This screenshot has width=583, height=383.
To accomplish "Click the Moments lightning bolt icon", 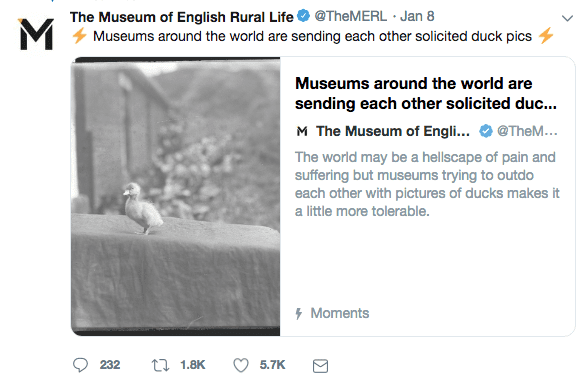I will 299,313.
